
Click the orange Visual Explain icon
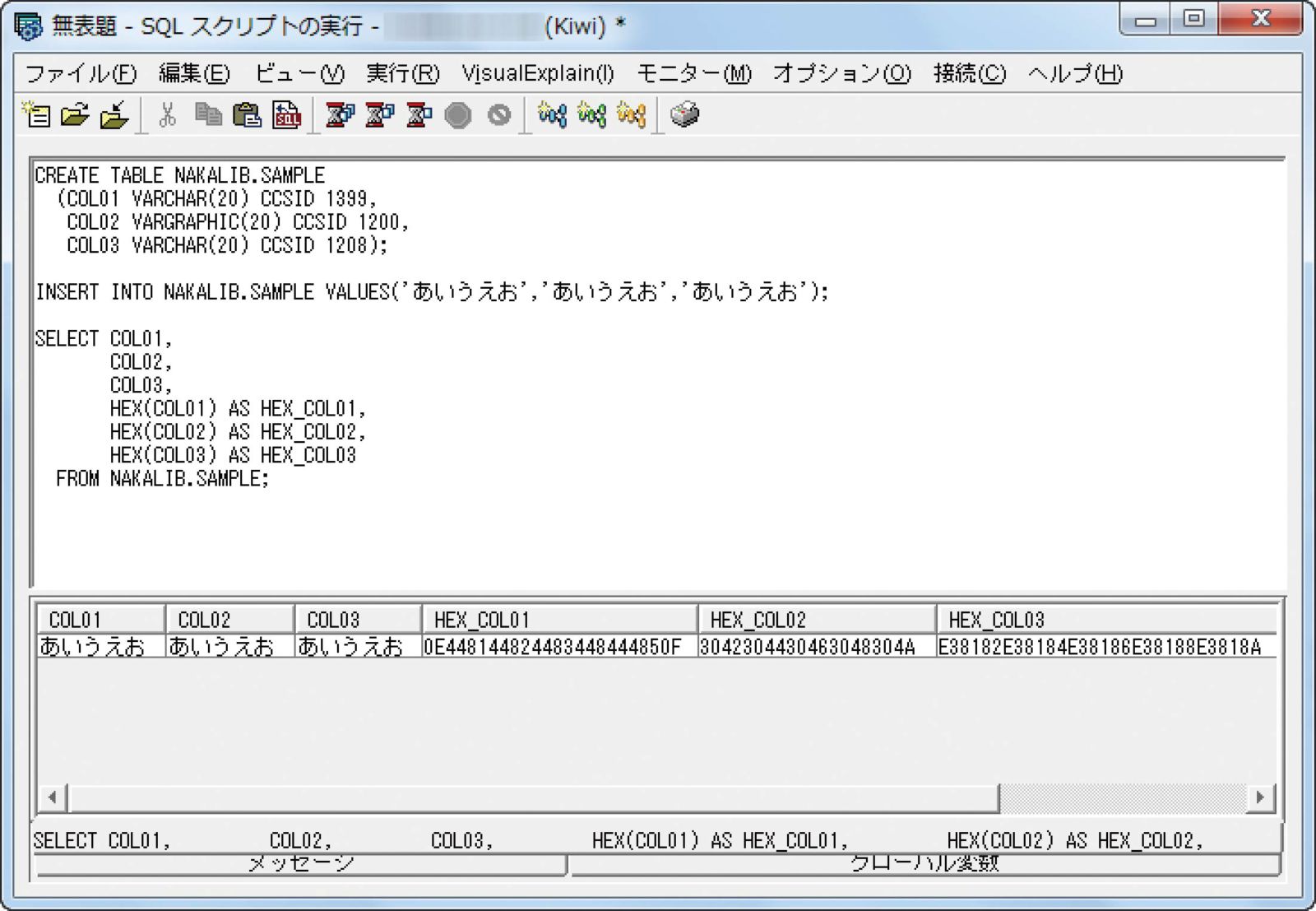[631, 115]
